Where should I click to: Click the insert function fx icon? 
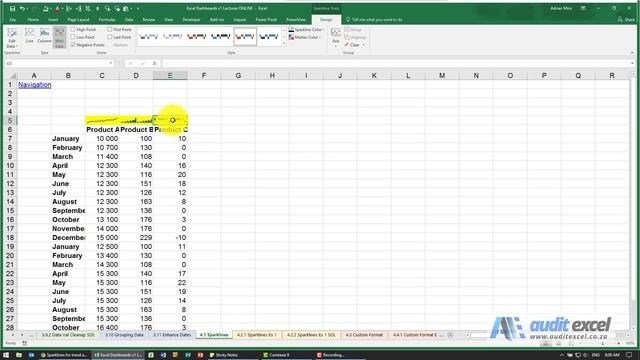pos(154,63)
